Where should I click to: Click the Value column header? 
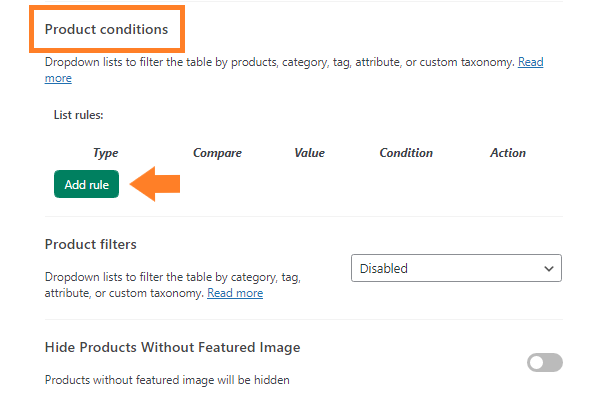pyautogui.click(x=309, y=153)
